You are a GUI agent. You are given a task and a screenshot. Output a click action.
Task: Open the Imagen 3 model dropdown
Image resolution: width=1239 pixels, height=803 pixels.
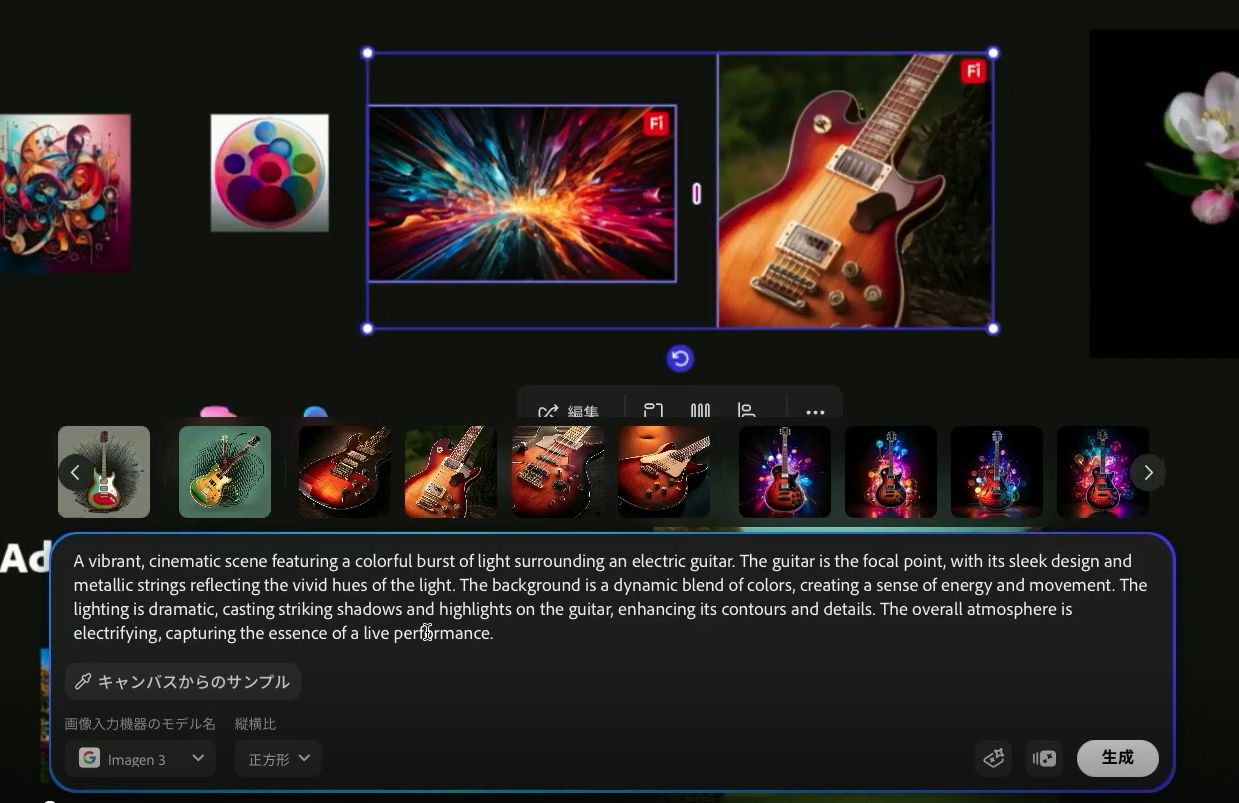[141, 758]
